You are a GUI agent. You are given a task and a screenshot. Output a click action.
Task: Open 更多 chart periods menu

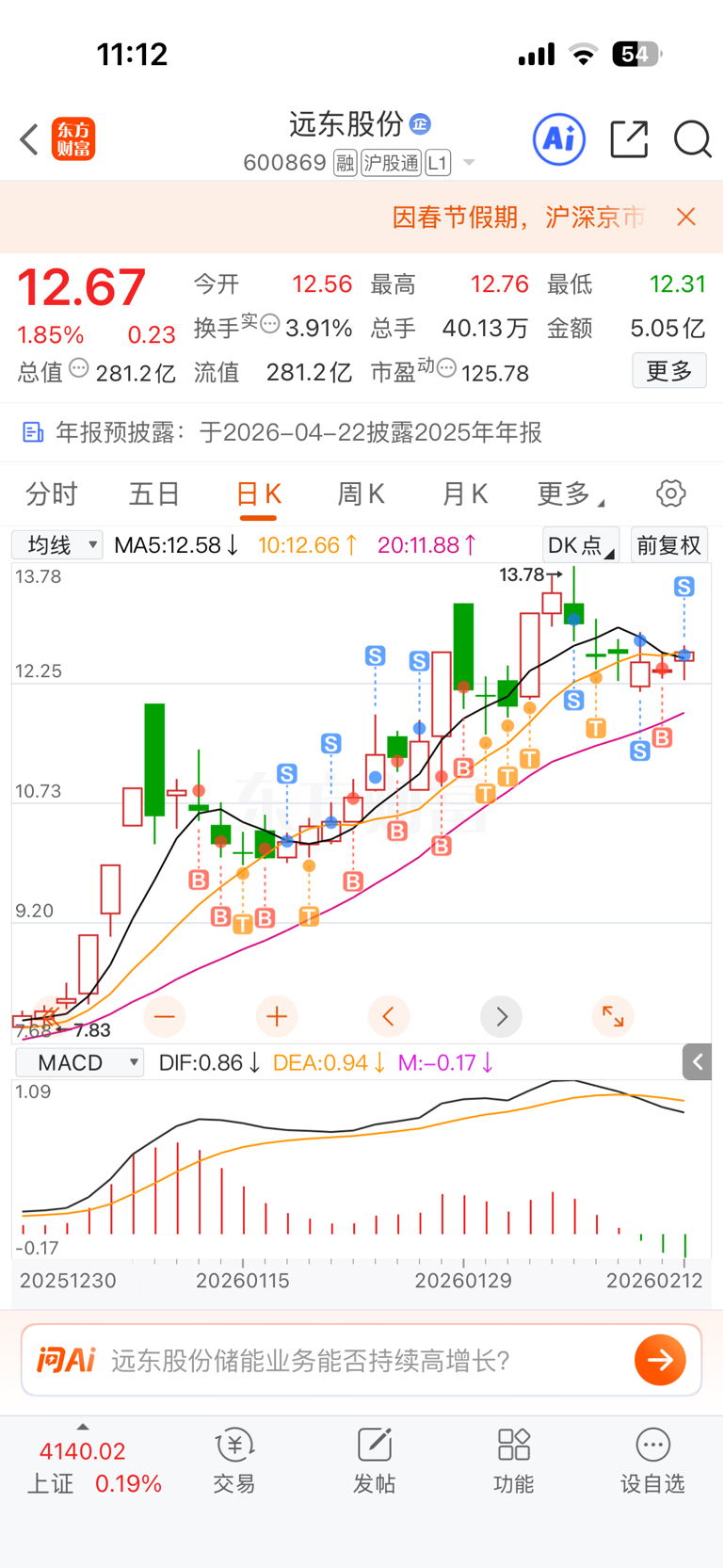(x=571, y=493)
